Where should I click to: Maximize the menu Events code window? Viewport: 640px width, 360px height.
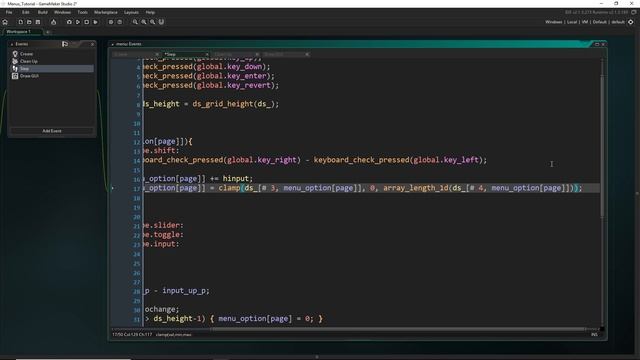click(597, 44)
